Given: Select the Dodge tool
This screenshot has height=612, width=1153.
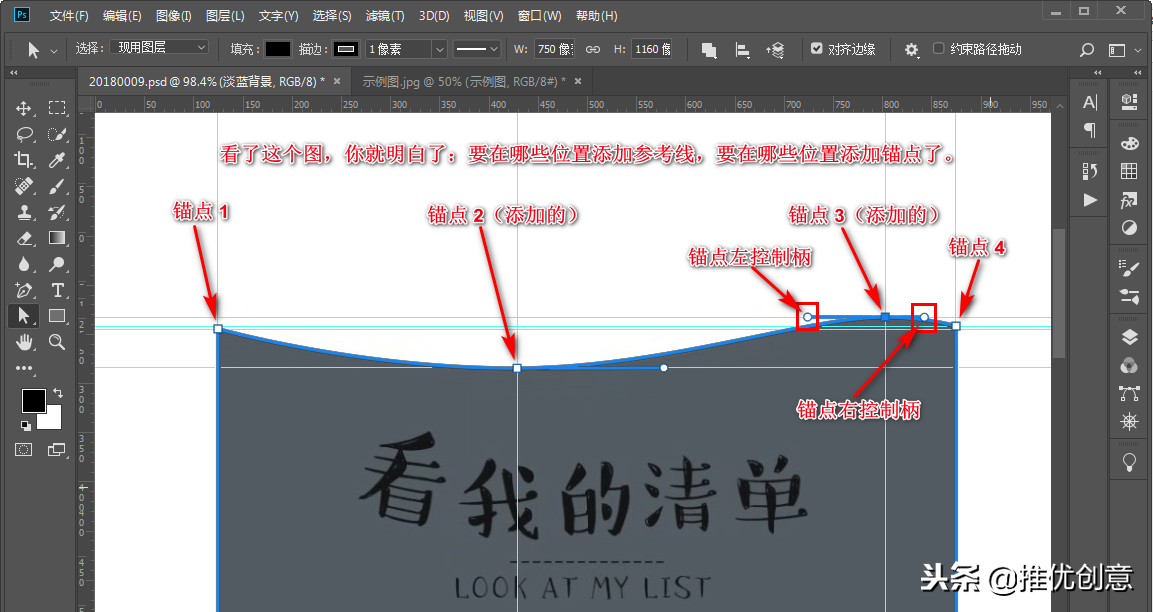Looking at the screenshot, I should click(57, 264).
